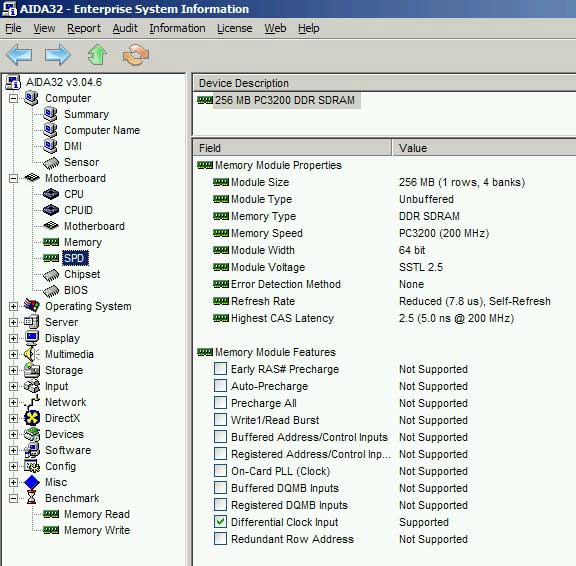Viewport: 576px width, 566px height.
Task: Expand the Server tree node
Action: [x=13, y=322]
